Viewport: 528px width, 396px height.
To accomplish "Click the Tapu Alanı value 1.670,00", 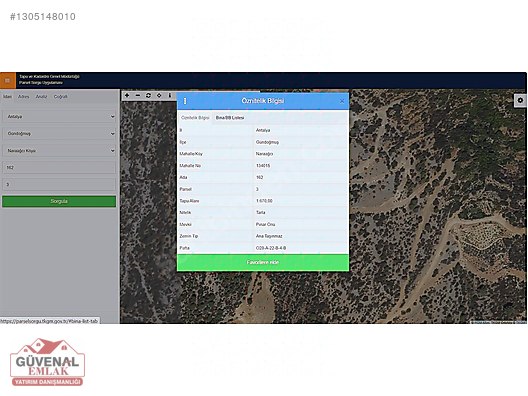I will (x=264, y=201).
